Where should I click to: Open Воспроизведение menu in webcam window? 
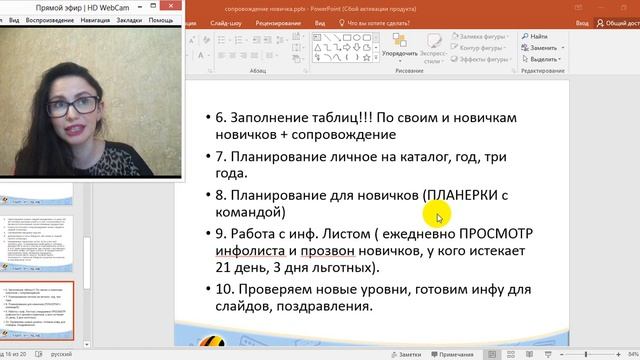coord(50,20)
